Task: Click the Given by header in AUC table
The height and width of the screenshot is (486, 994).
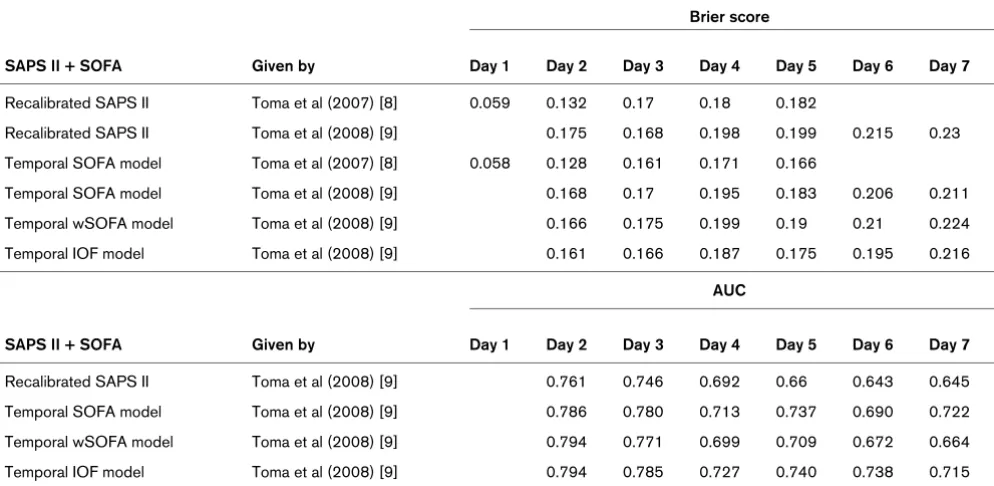Action: coord(283,345)
